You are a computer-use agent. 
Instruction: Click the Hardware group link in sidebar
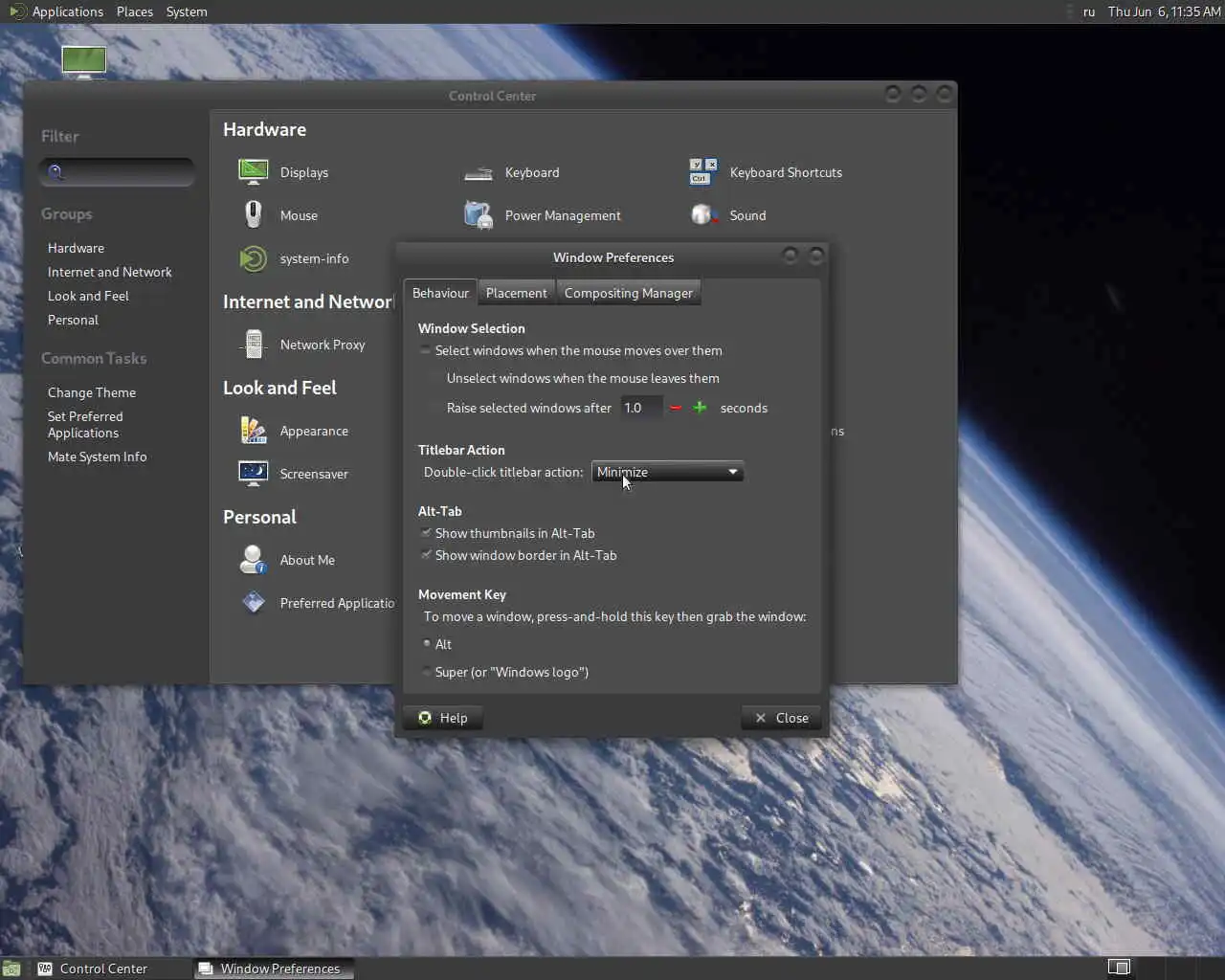coord(76,248)
